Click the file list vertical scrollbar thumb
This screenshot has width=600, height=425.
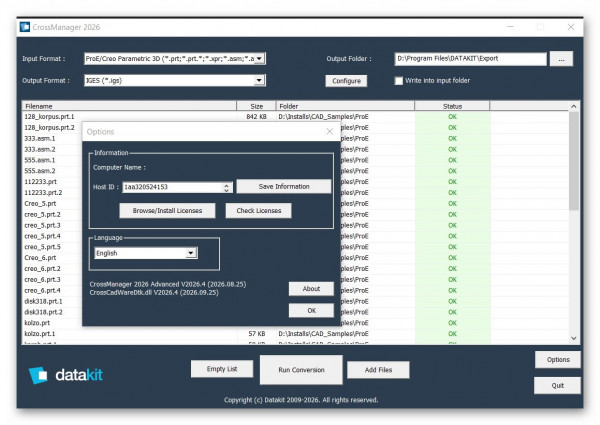tap(574, 161)
